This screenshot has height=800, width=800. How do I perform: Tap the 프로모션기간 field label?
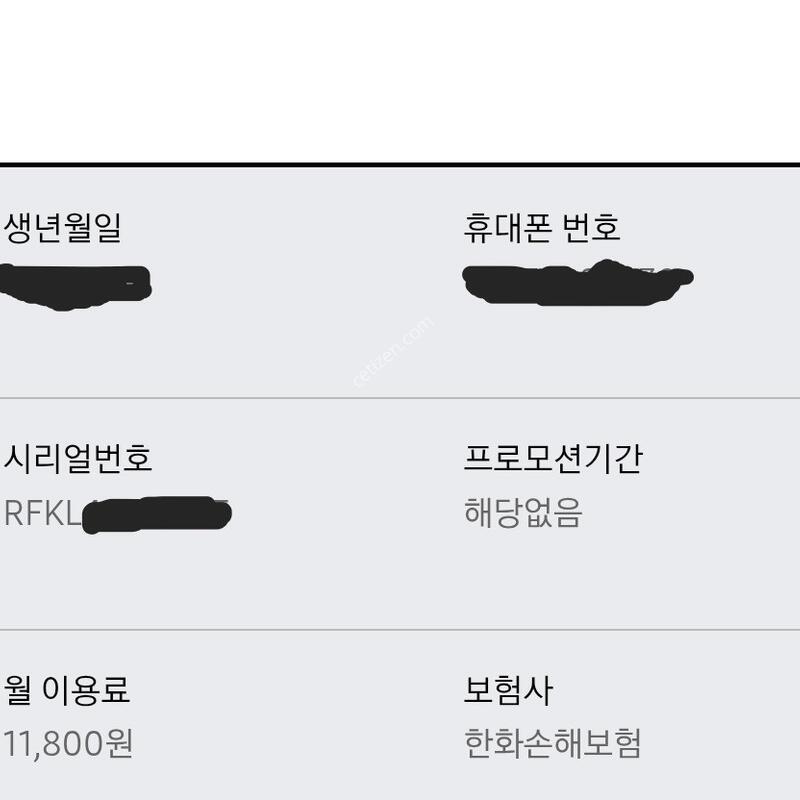click(x=553, y=458)
